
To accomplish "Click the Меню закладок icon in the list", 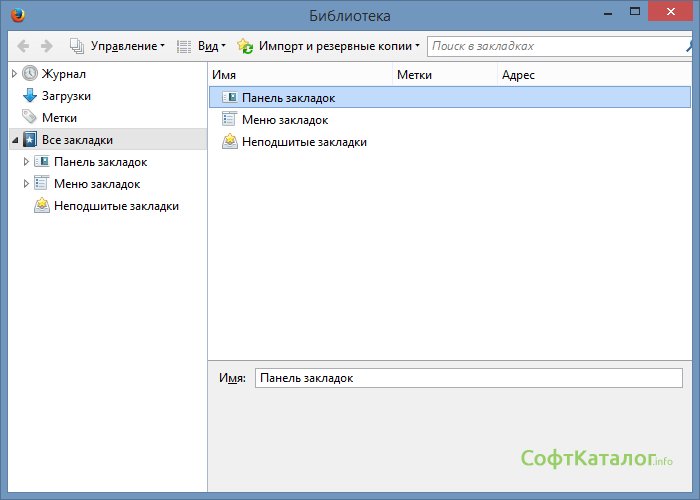I will click(x=229, y=120).
